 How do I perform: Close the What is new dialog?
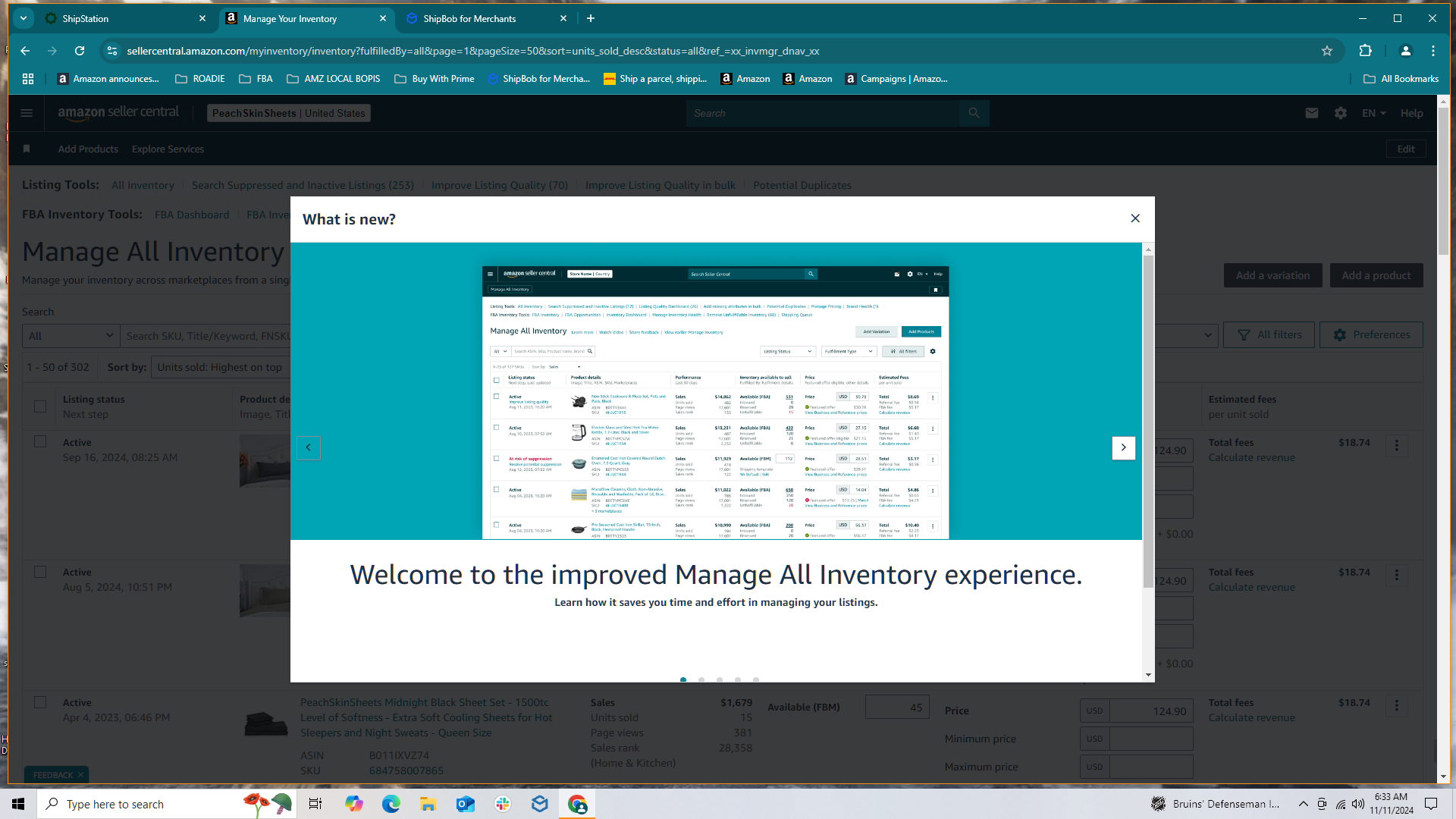click(1135, 218)
